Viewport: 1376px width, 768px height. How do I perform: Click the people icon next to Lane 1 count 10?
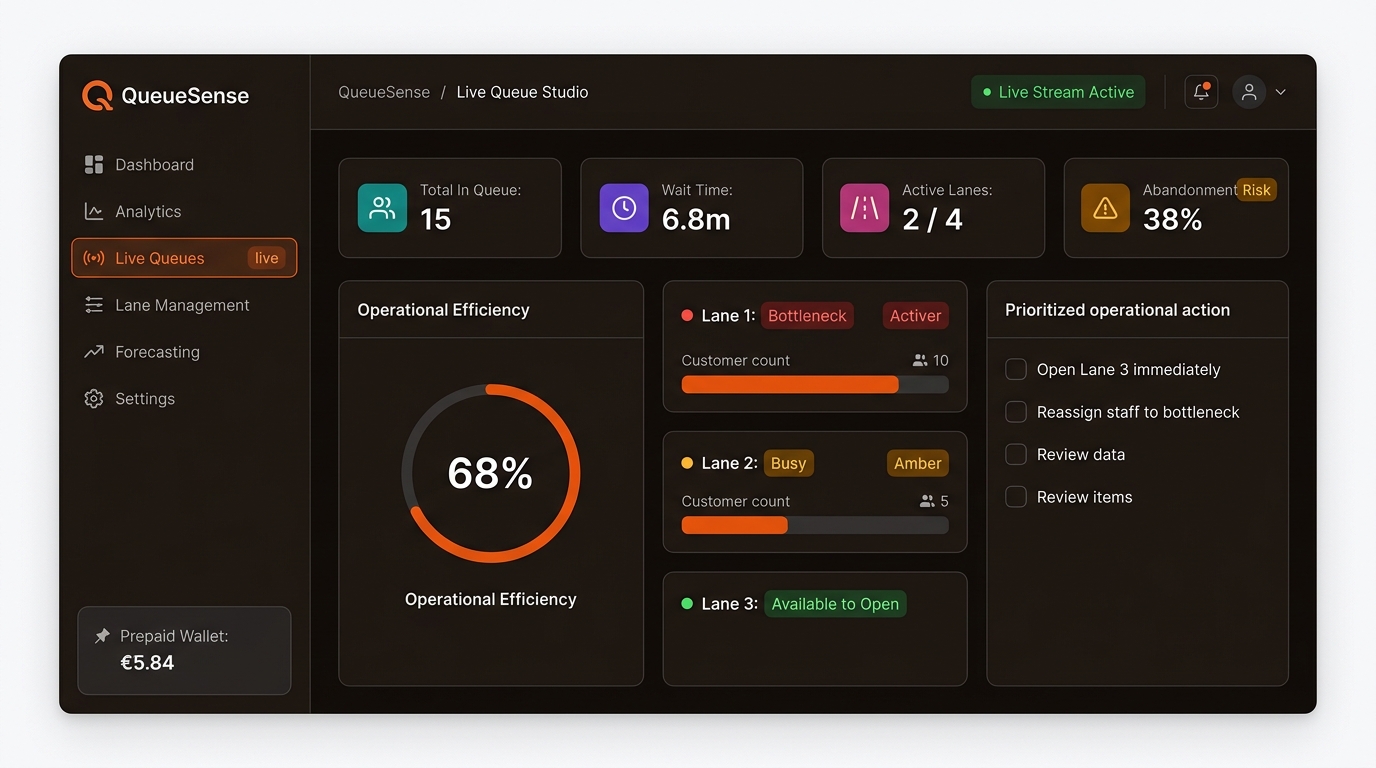click(920, 360)
